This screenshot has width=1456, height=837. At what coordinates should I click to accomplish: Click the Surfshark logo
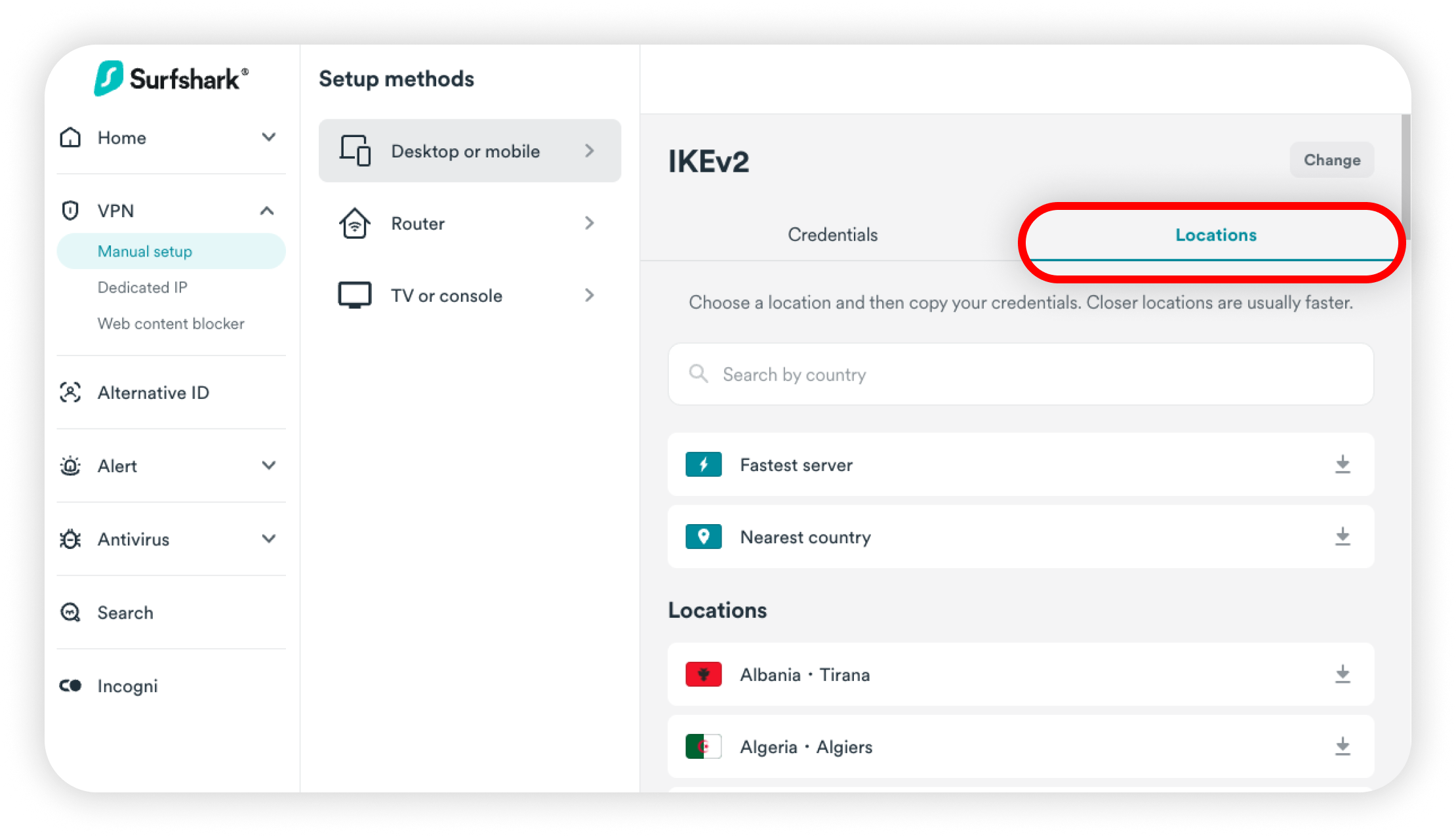click(x=171, y=79)
